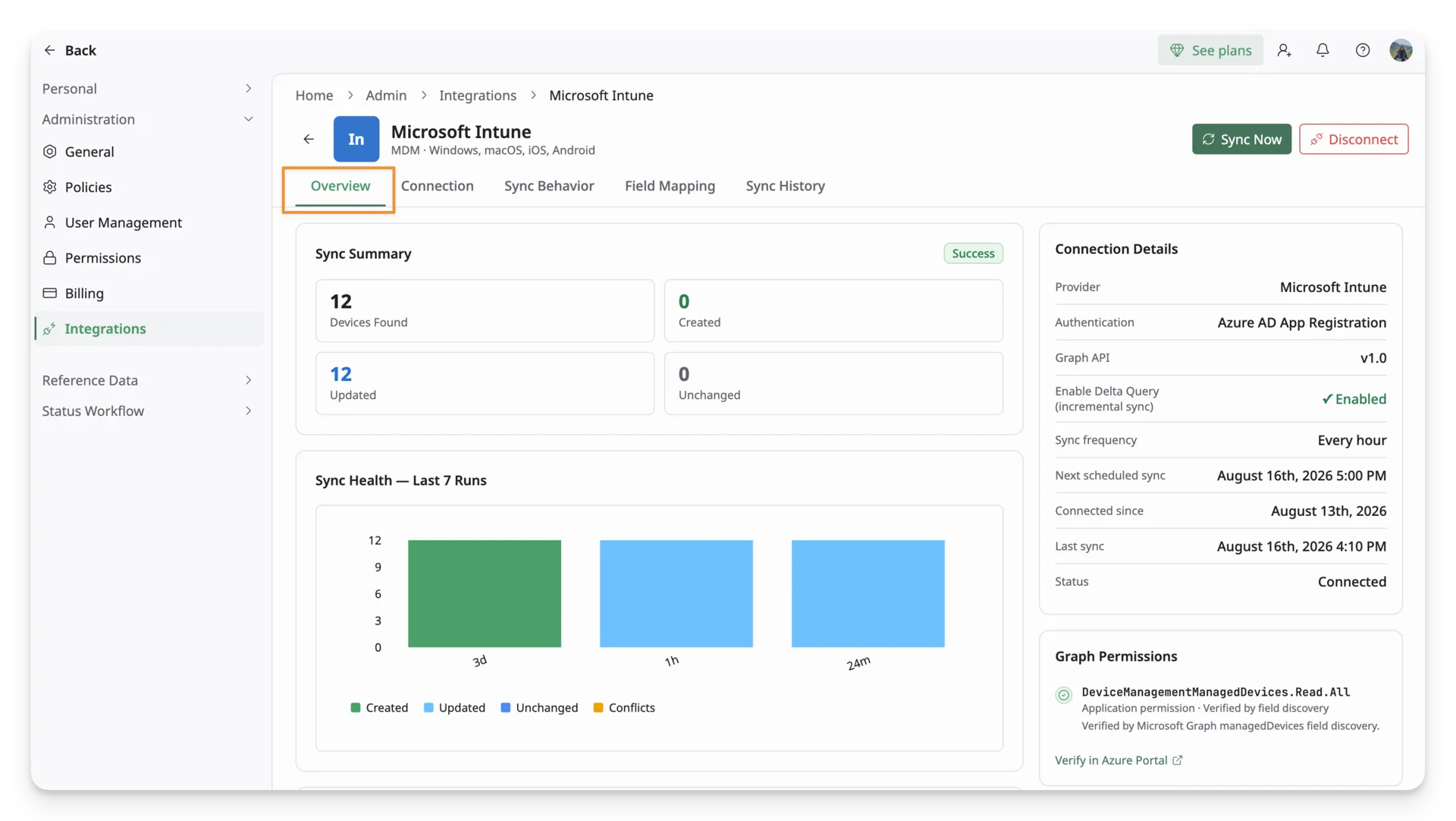1456x821 pixels.
Task: Go to Home in the breadcrumb
Action: pyautogui.click(x=314, y=96)
